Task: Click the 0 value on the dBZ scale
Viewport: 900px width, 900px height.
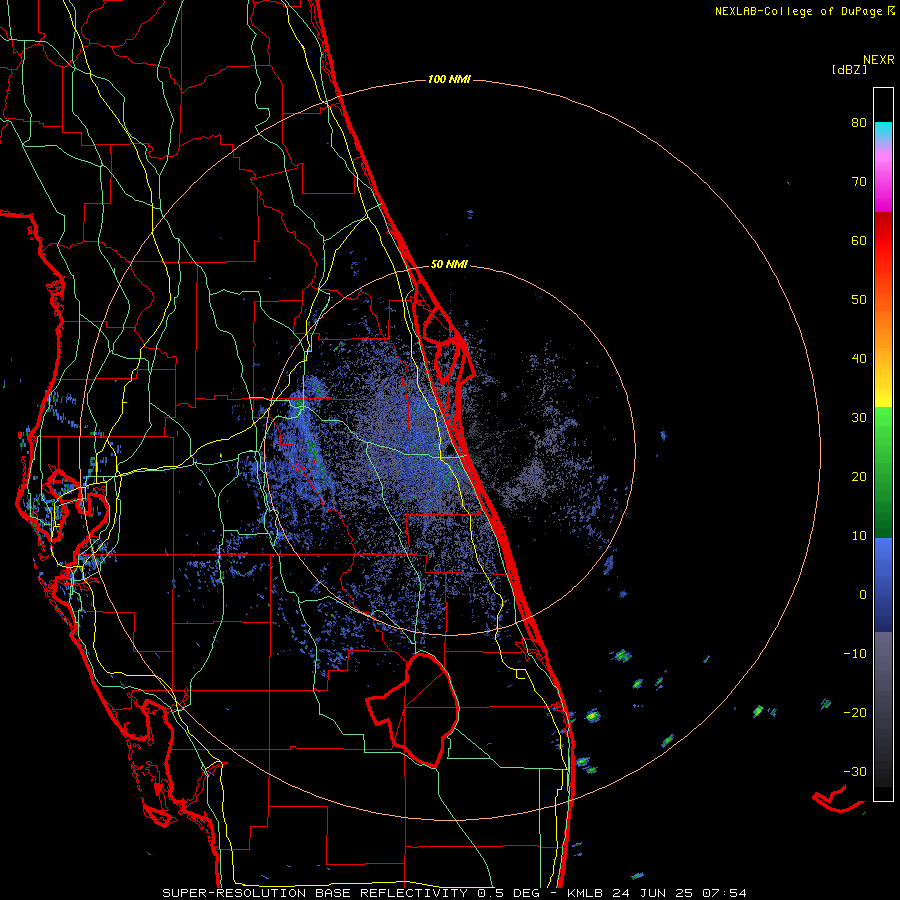Action: 863,595
